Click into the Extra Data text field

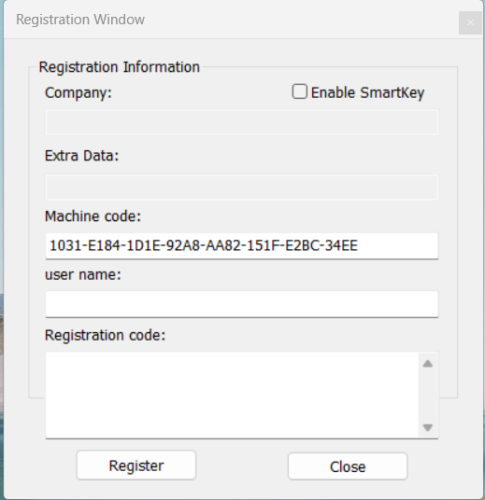coord(242,187)
